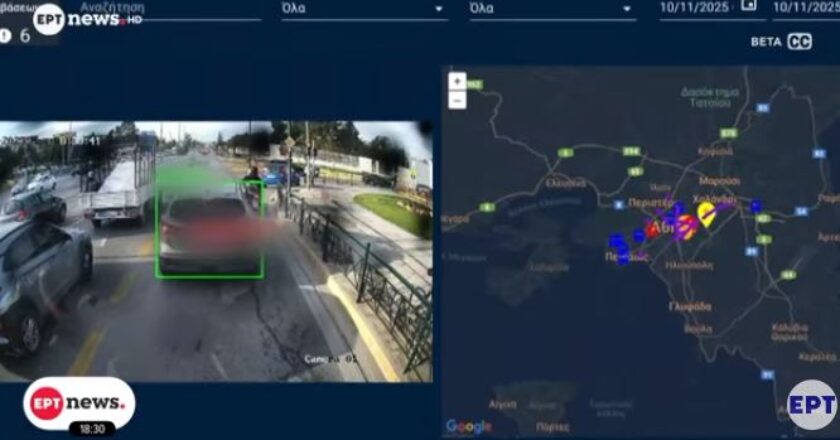Click the green detection box on vehicle

(x=209, y=222)
